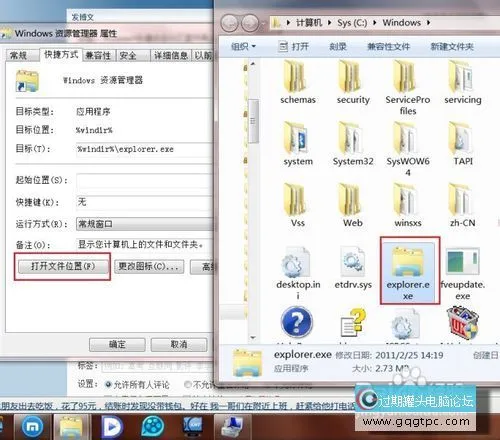This screenshot has height=440, width=500.
Task: Click the 兼容性文件 toolbar command
Action: click(x=388, y=46)
